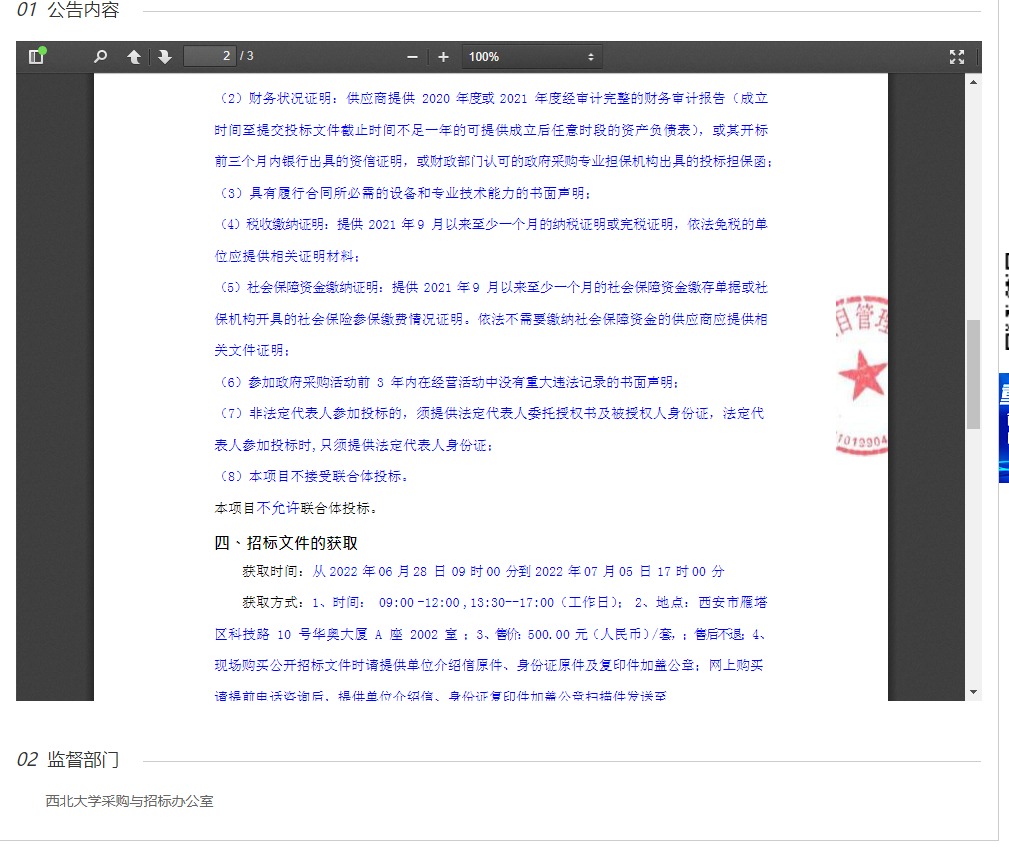Open the blue banner on right edge
This screenshot has width=1009, height=847.
[x=1003, y=428]
